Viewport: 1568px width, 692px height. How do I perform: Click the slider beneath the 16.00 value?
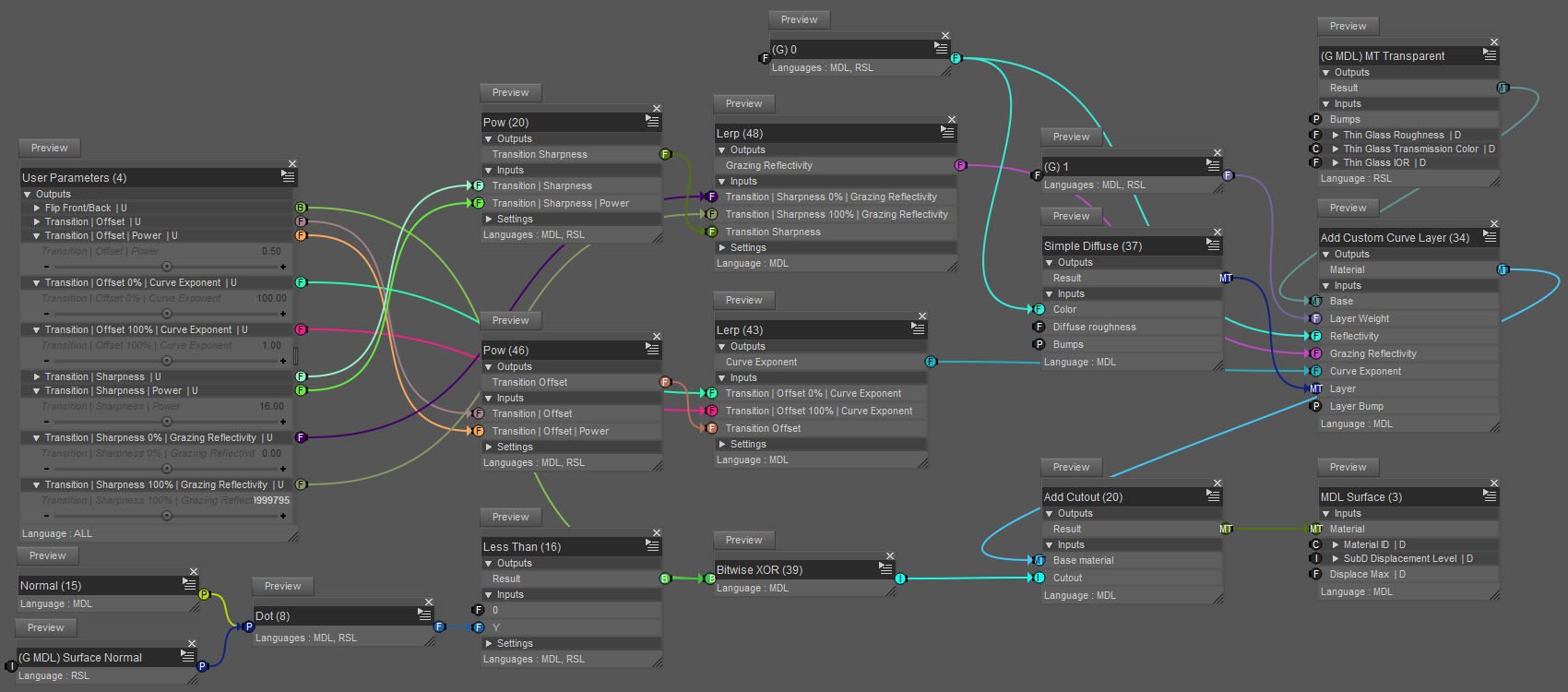tap(165, 422)
